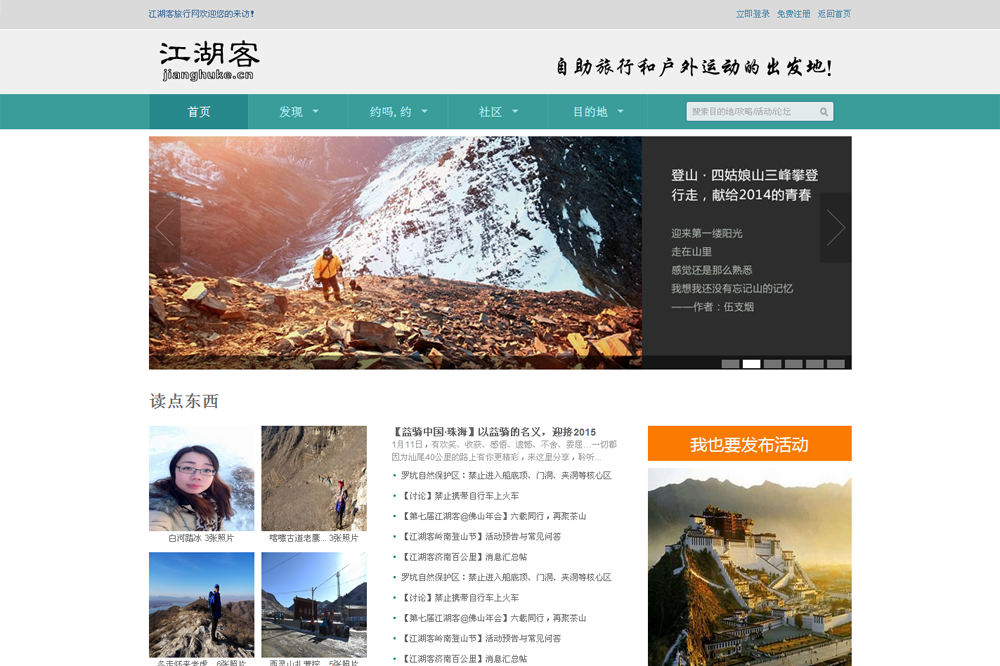Viewport: 1000px width, 666px height.
Task: Select the last carousel indicator dot
Action: point(835,364)
